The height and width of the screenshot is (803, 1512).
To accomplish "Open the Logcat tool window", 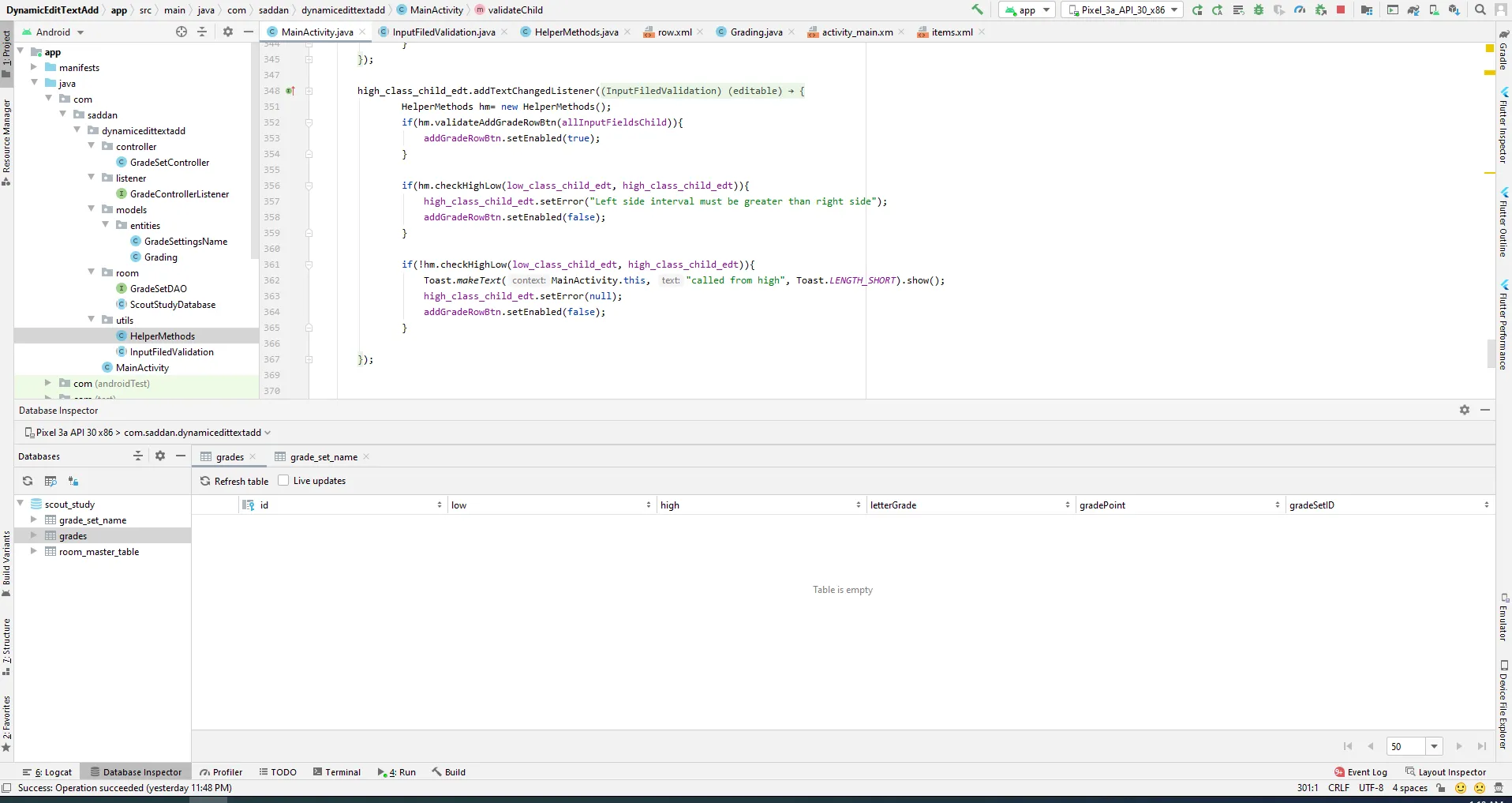I will [x=48, y=772].
